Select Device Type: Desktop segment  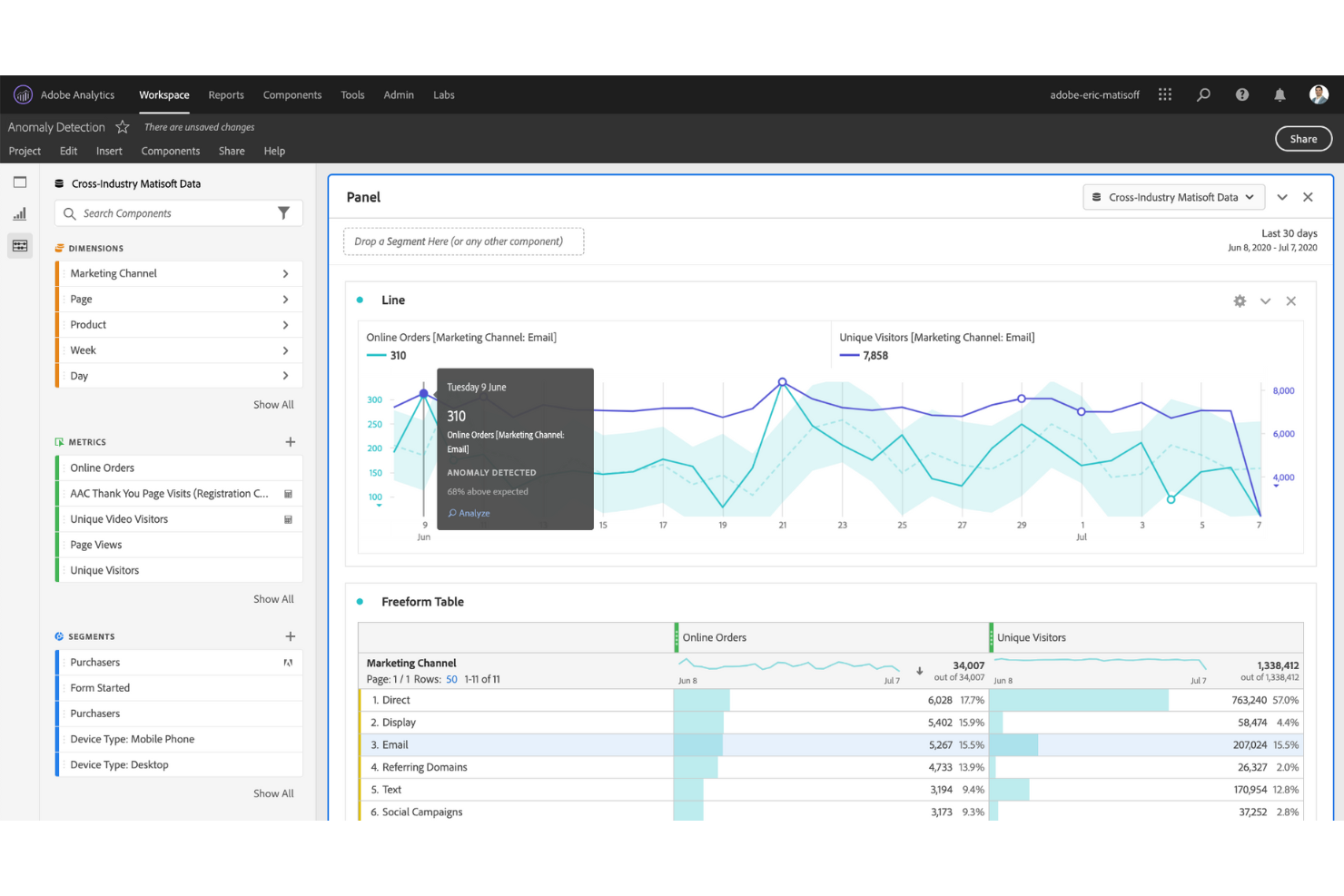pyautogui.click(x=179, y=764)
